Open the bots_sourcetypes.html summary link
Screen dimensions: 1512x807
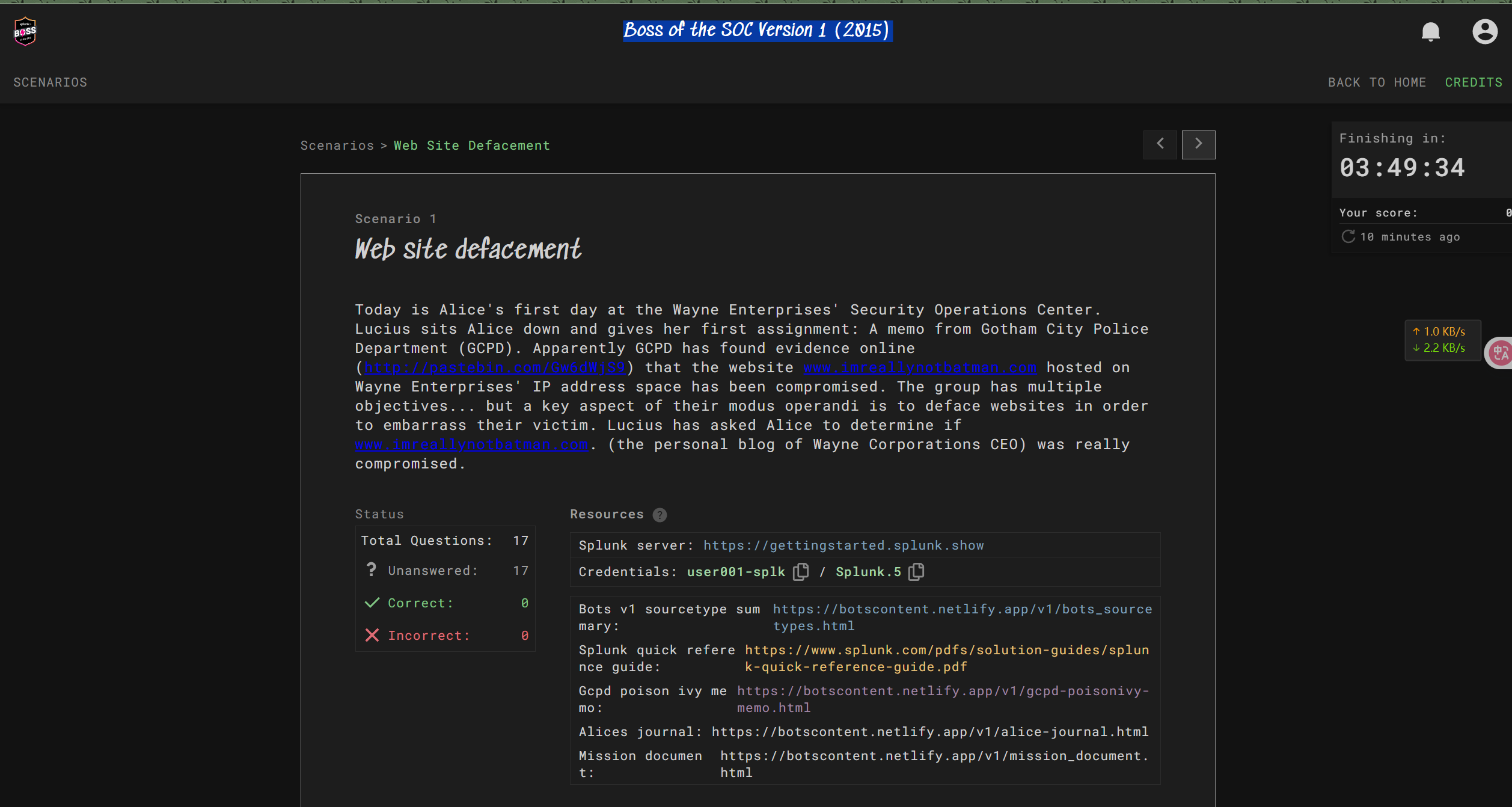point(963,618)
